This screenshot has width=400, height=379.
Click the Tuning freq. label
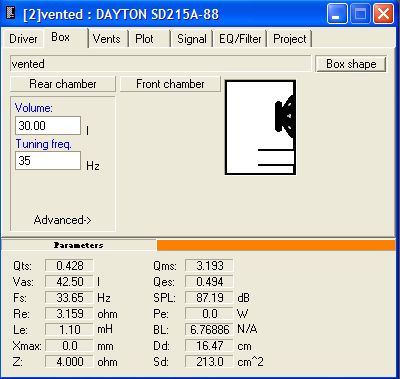(x=44, y=144)
